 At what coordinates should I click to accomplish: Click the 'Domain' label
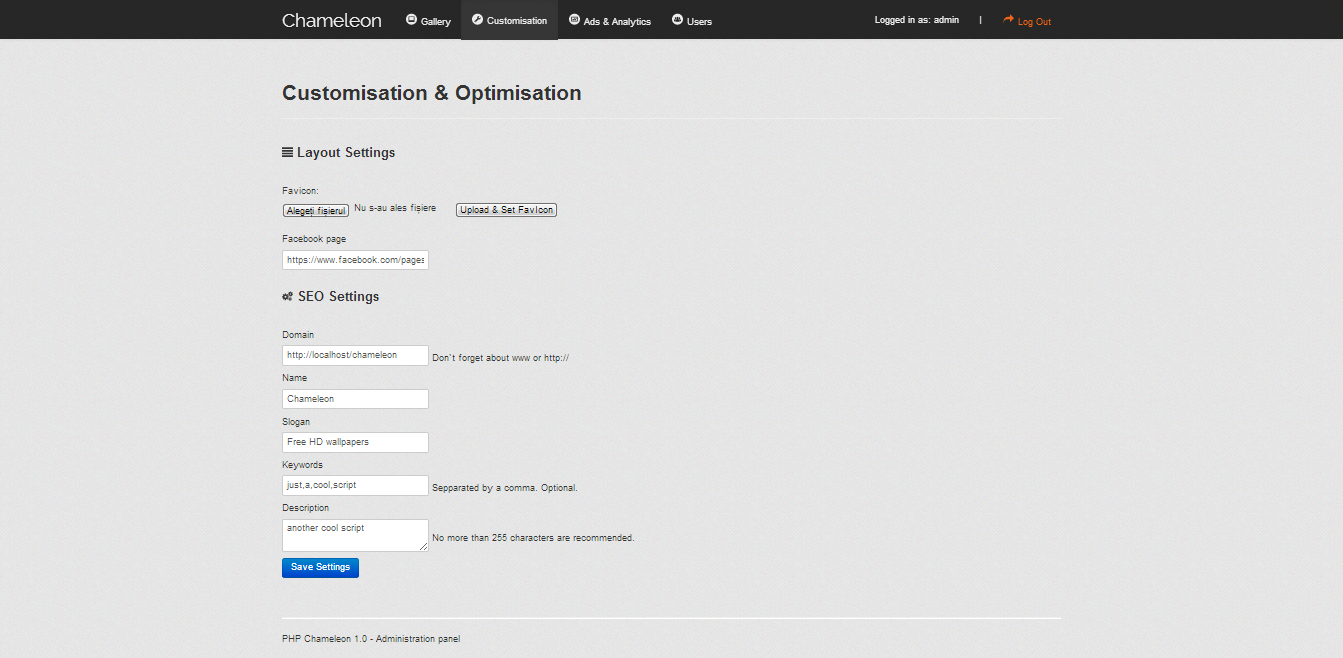tap(298, 335)
